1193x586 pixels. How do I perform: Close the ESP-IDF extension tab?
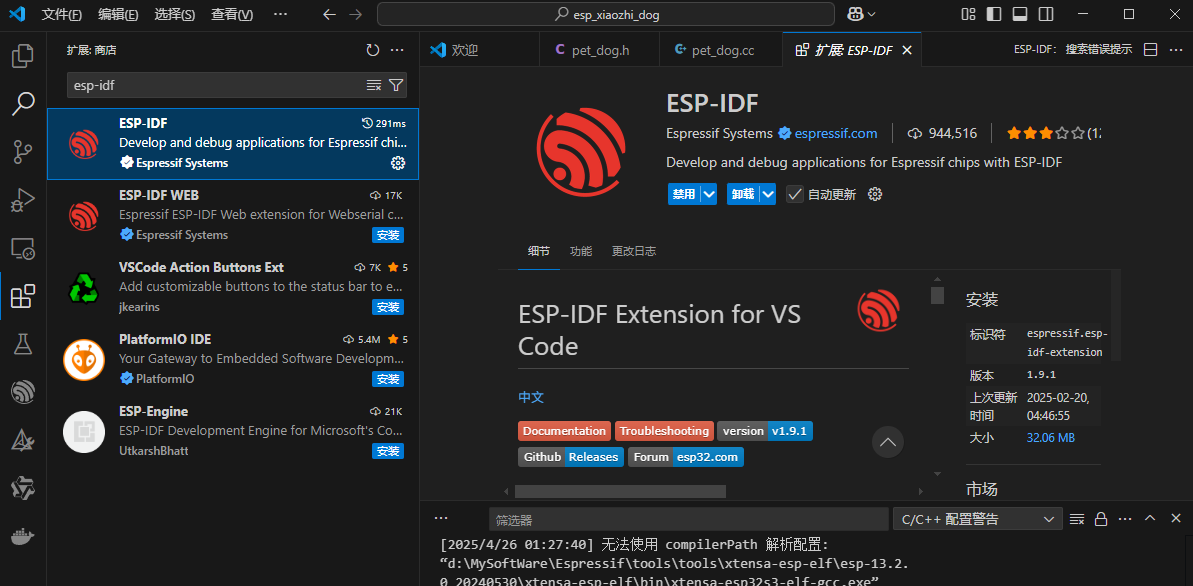(906, 50)
